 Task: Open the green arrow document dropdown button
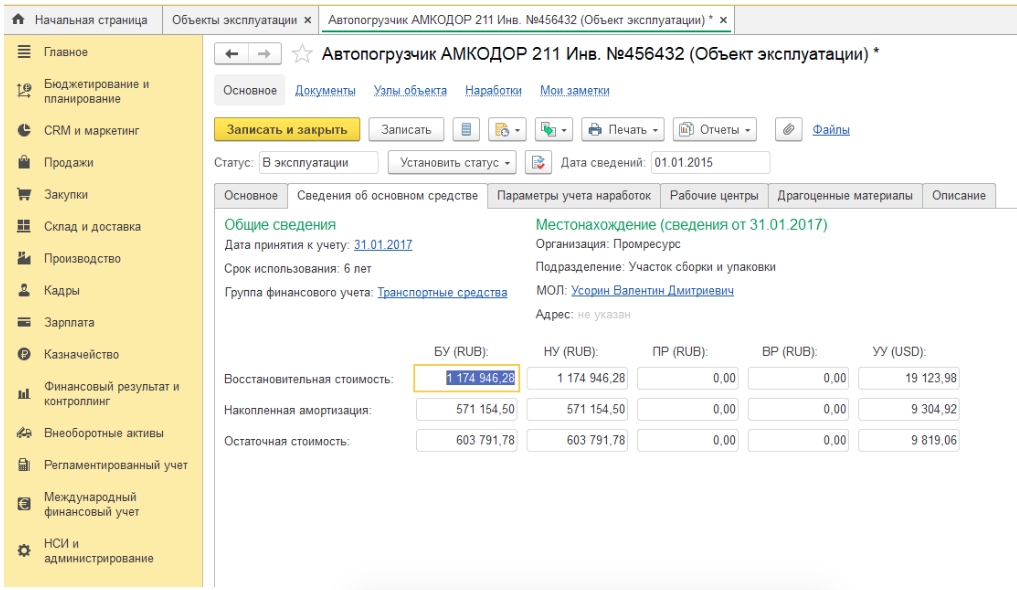coord(553,130)
